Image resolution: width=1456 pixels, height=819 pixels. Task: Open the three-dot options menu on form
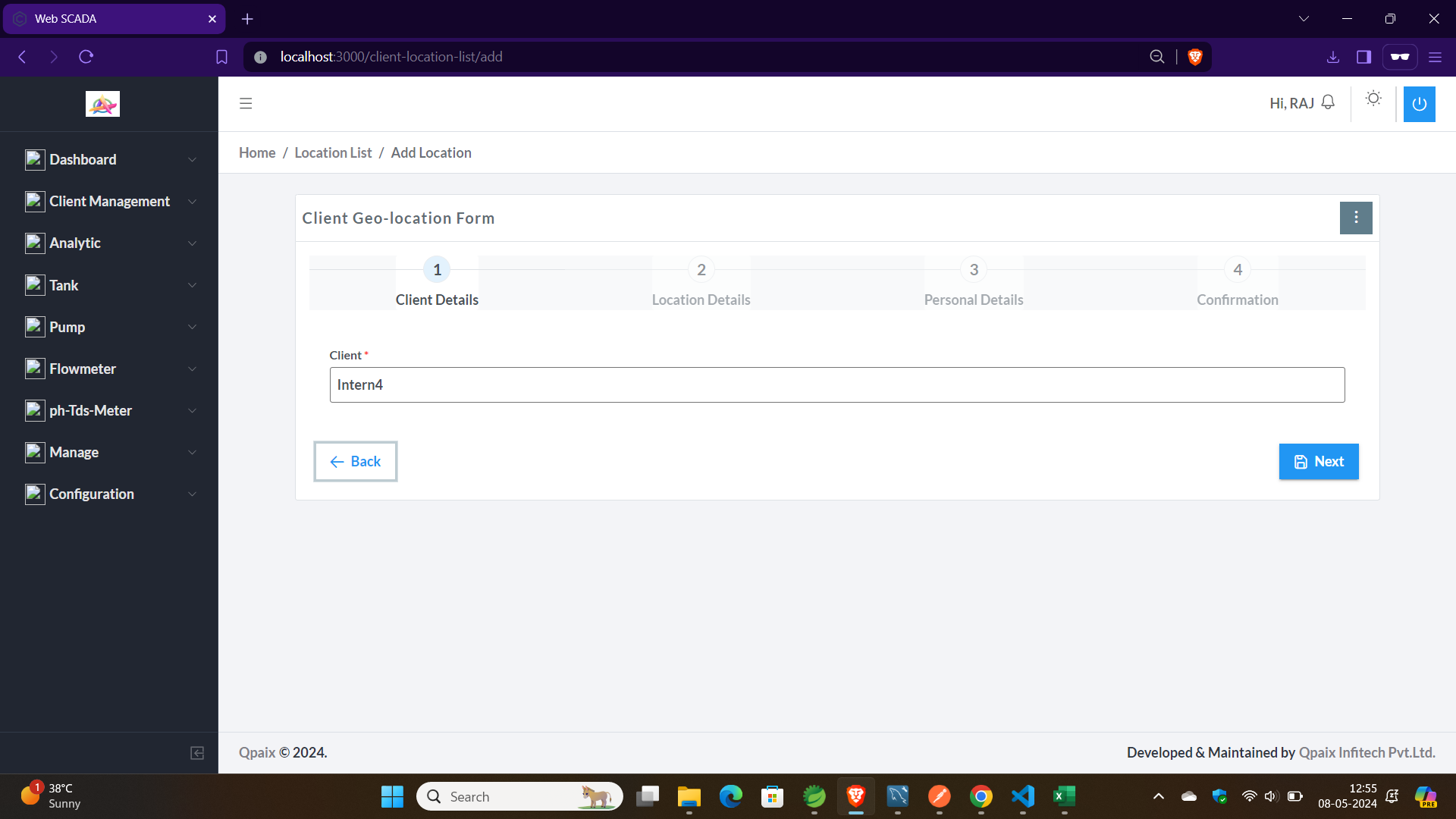pyautogui.click(x=1356, y=218)
